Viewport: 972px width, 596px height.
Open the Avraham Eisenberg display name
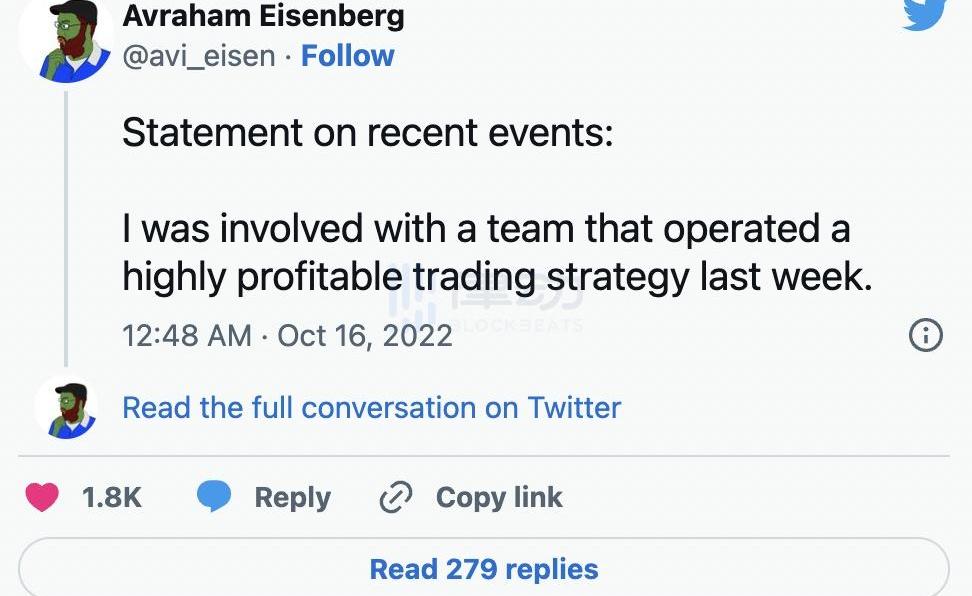click(263, 15)
